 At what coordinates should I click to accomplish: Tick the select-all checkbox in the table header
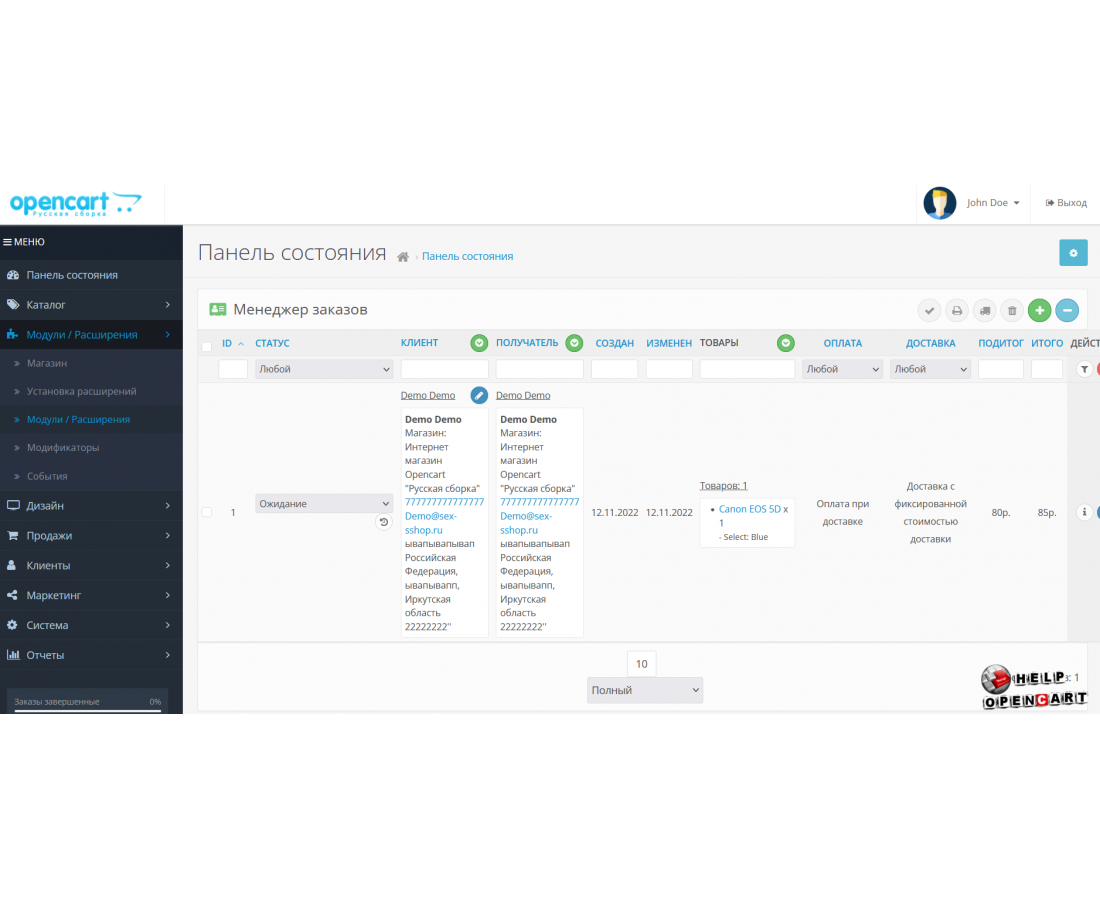click(x=207, y=346)
